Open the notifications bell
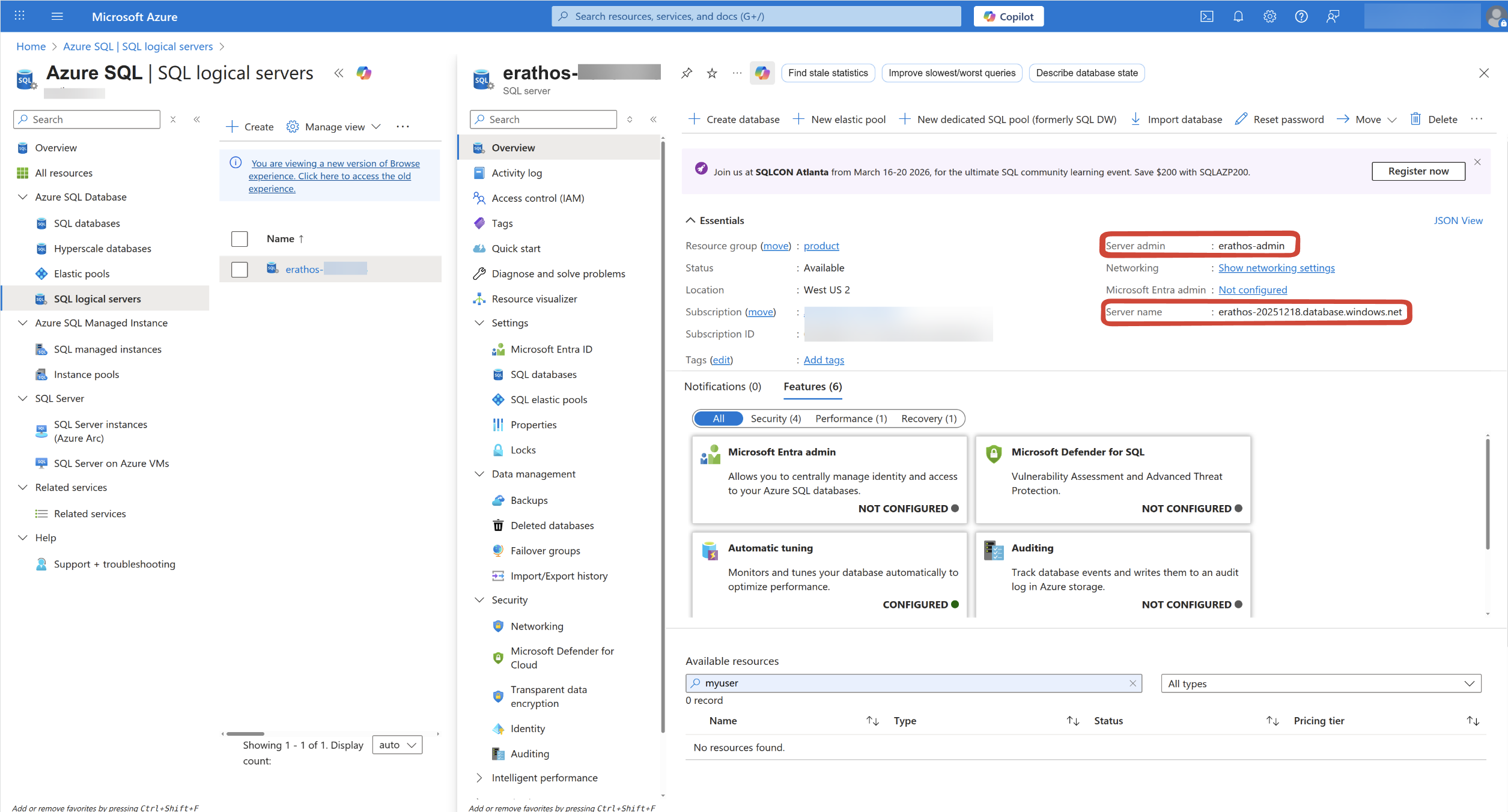Screen dimensions: 1508x812 pyautogui.click(x=1238, y=16)
